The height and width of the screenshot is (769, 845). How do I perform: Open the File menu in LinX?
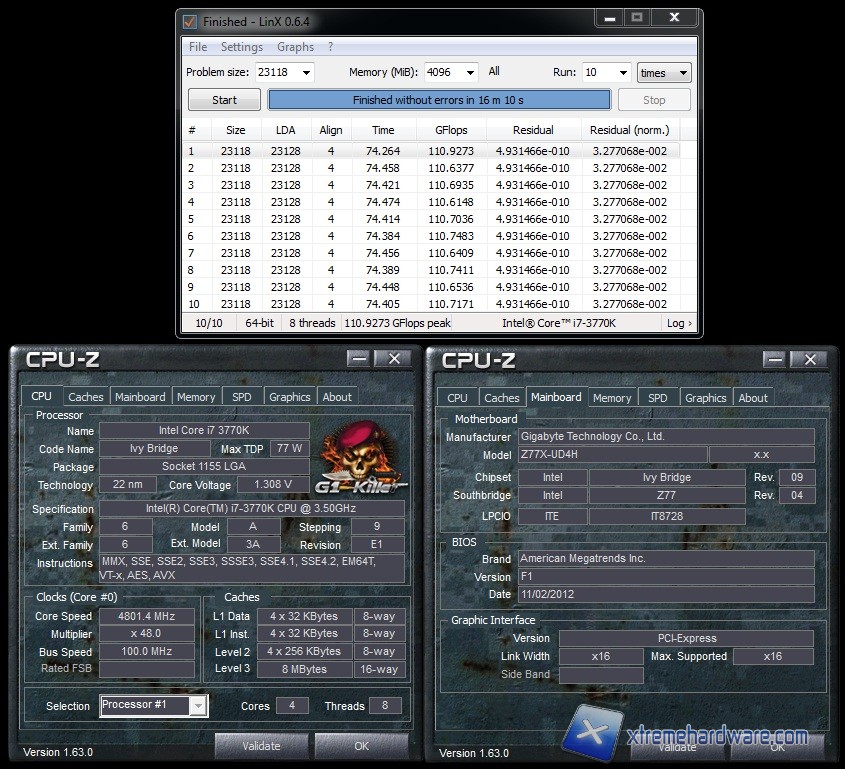tap(198, 47)
